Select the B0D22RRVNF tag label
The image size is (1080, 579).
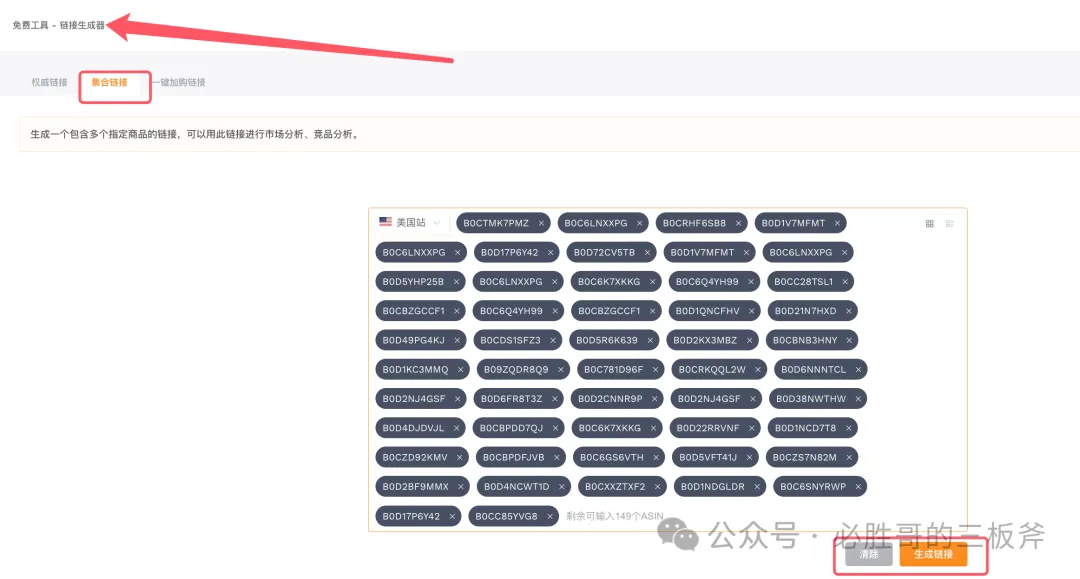(708, 428)
